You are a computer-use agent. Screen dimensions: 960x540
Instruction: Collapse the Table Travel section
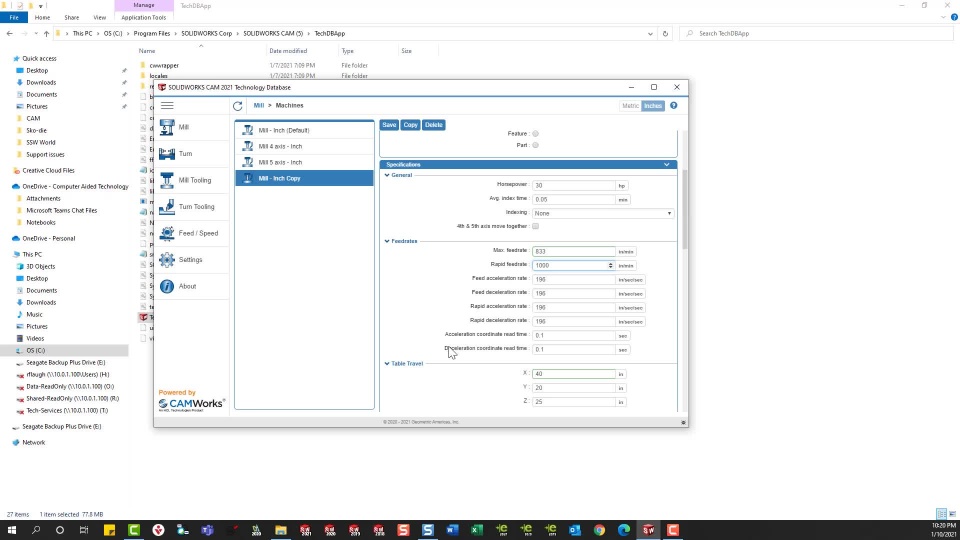[x=387, y=364]
